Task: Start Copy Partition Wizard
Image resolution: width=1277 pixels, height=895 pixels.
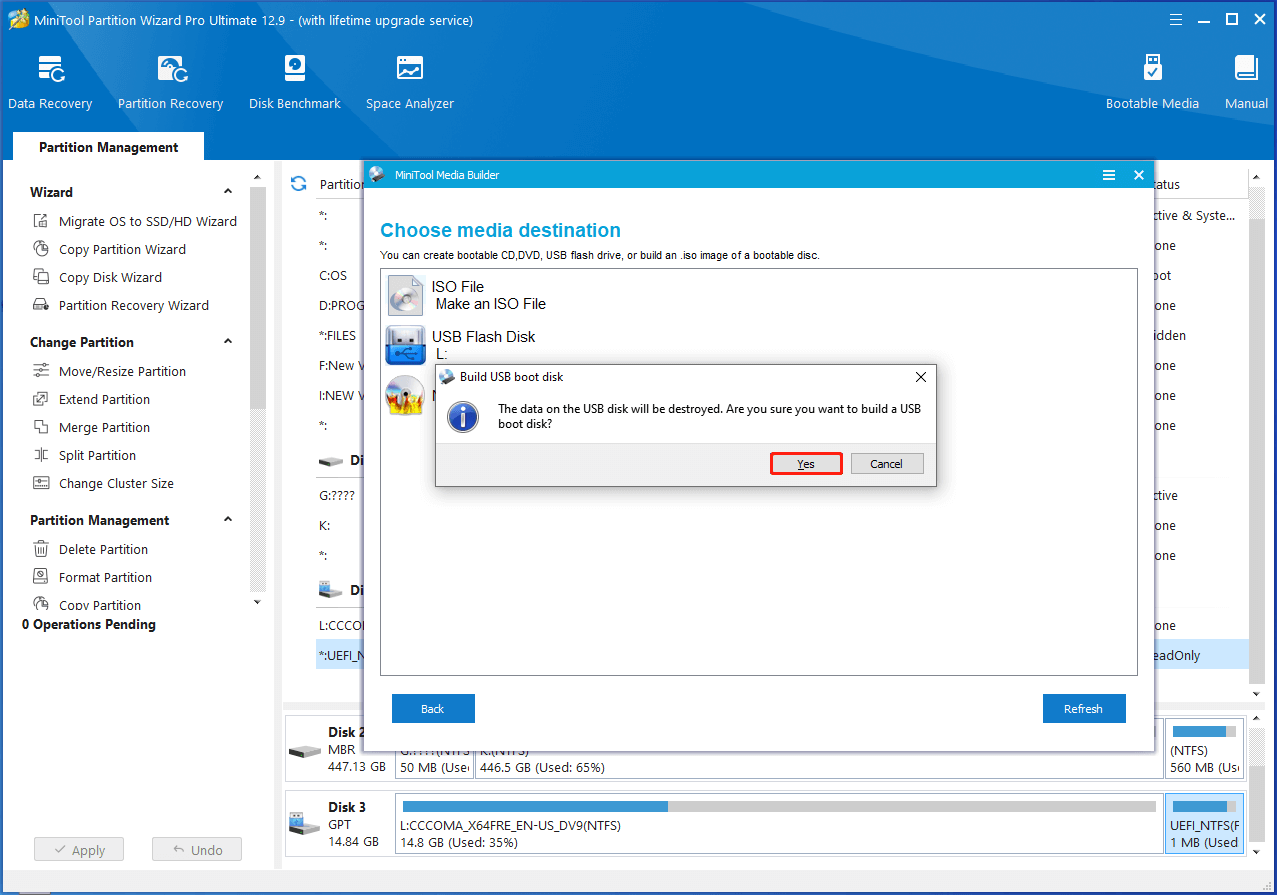Action: click(x=110, y=249)
